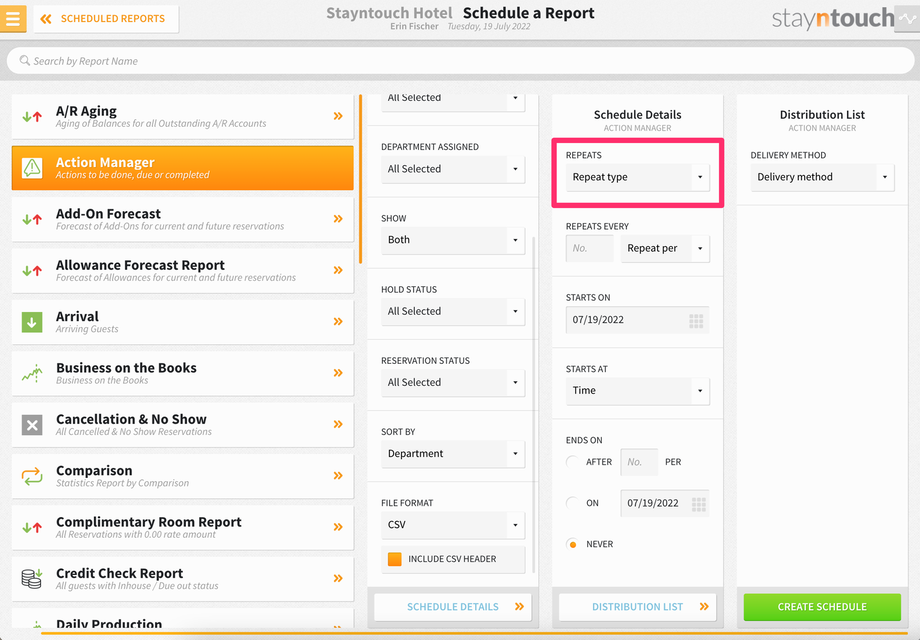Select the A/R Aging report
Image resolution: width=920 pixels, height=640 pixels.
pos(182,116)
